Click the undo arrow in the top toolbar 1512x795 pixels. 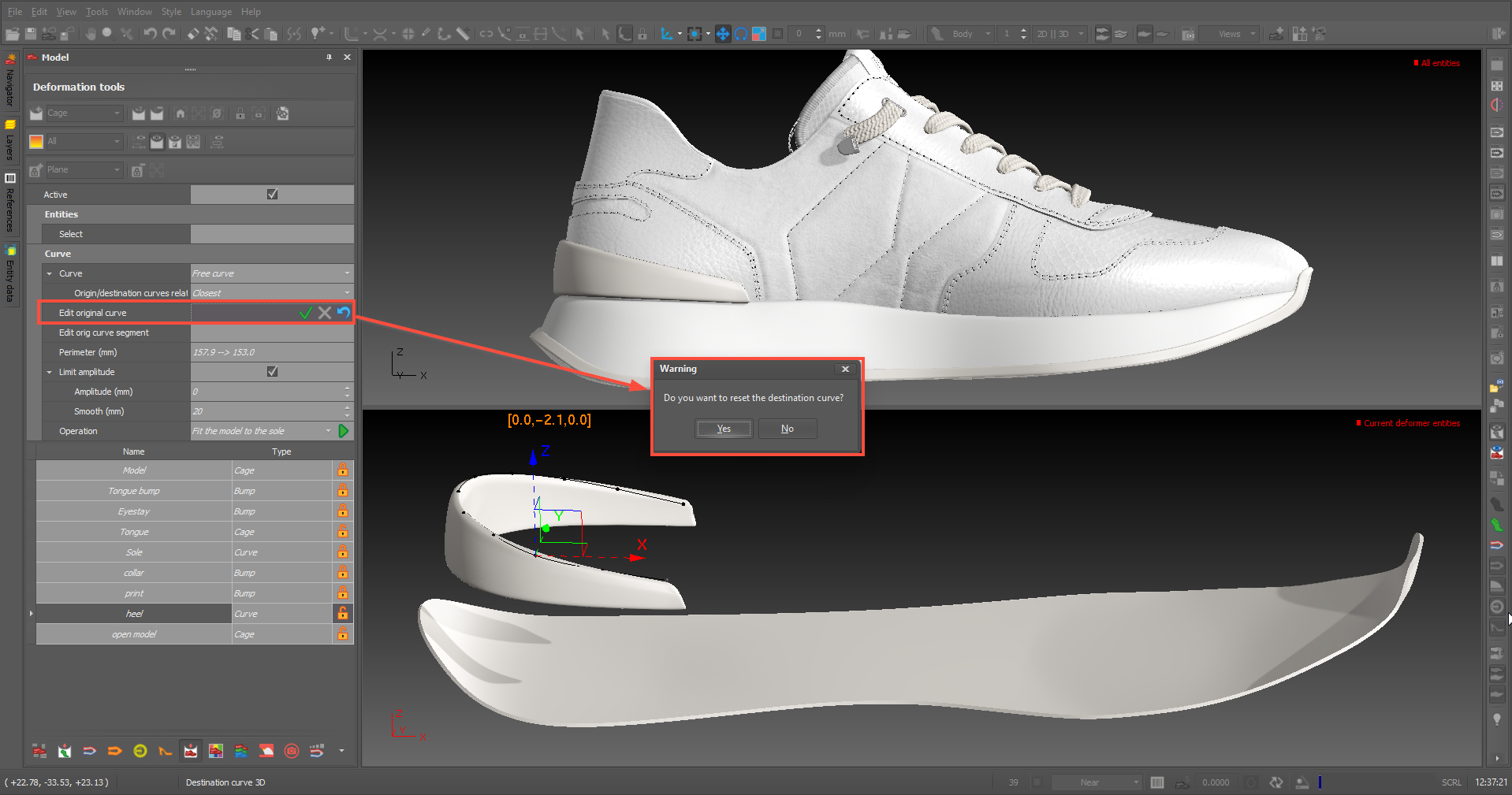(150, 34)
